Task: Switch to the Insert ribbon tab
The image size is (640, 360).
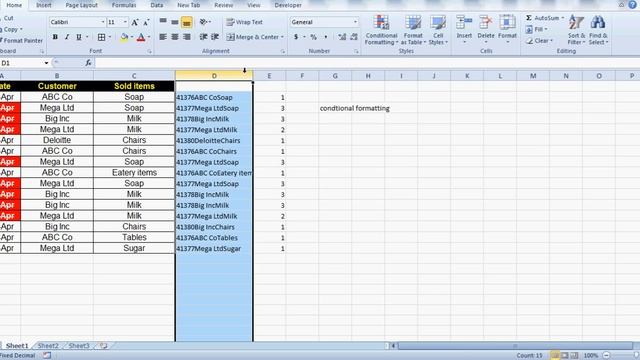Action: [x=44, y=5]
